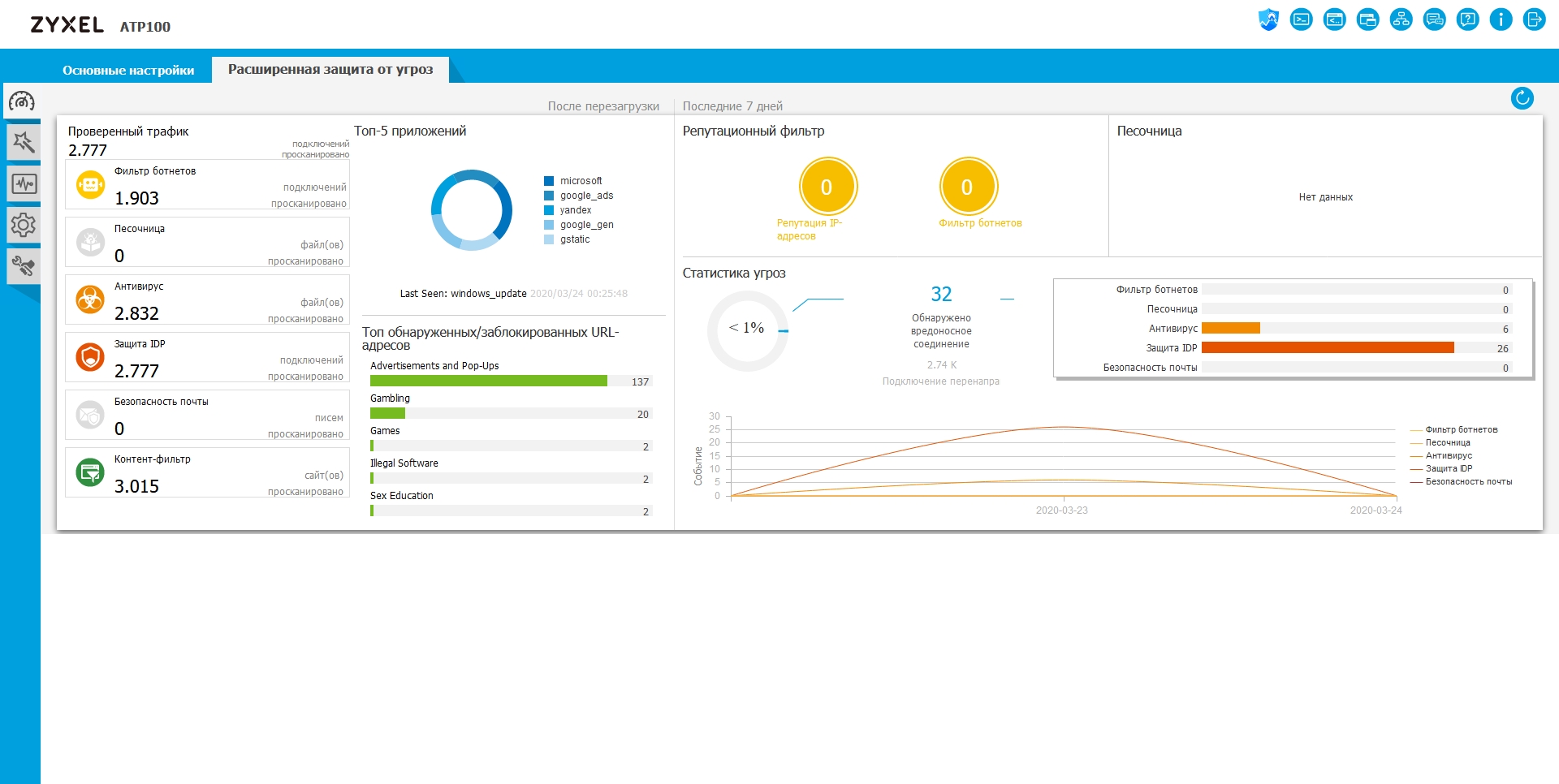Switch to the Основные настройки tab
1559x784 pixels.
click(x=128, y=70)
